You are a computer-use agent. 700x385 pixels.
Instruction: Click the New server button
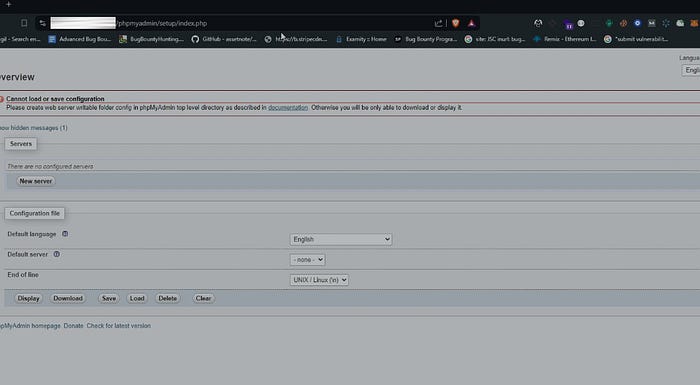pos(36,181)
